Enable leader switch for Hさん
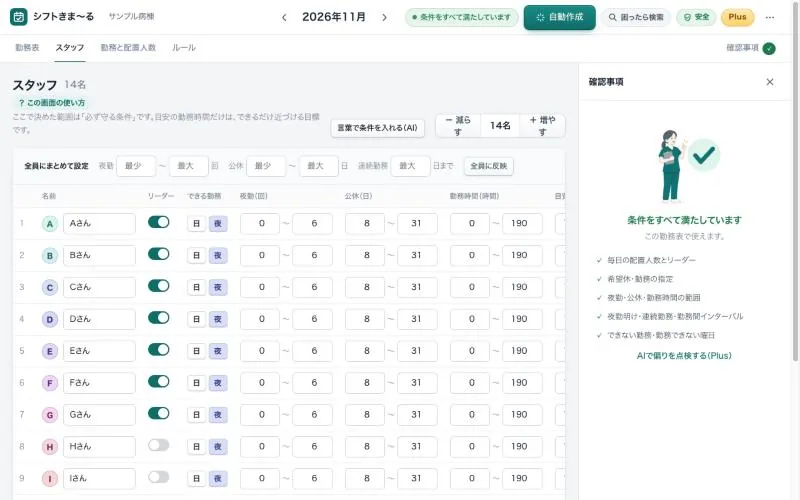 pos(159,445)
